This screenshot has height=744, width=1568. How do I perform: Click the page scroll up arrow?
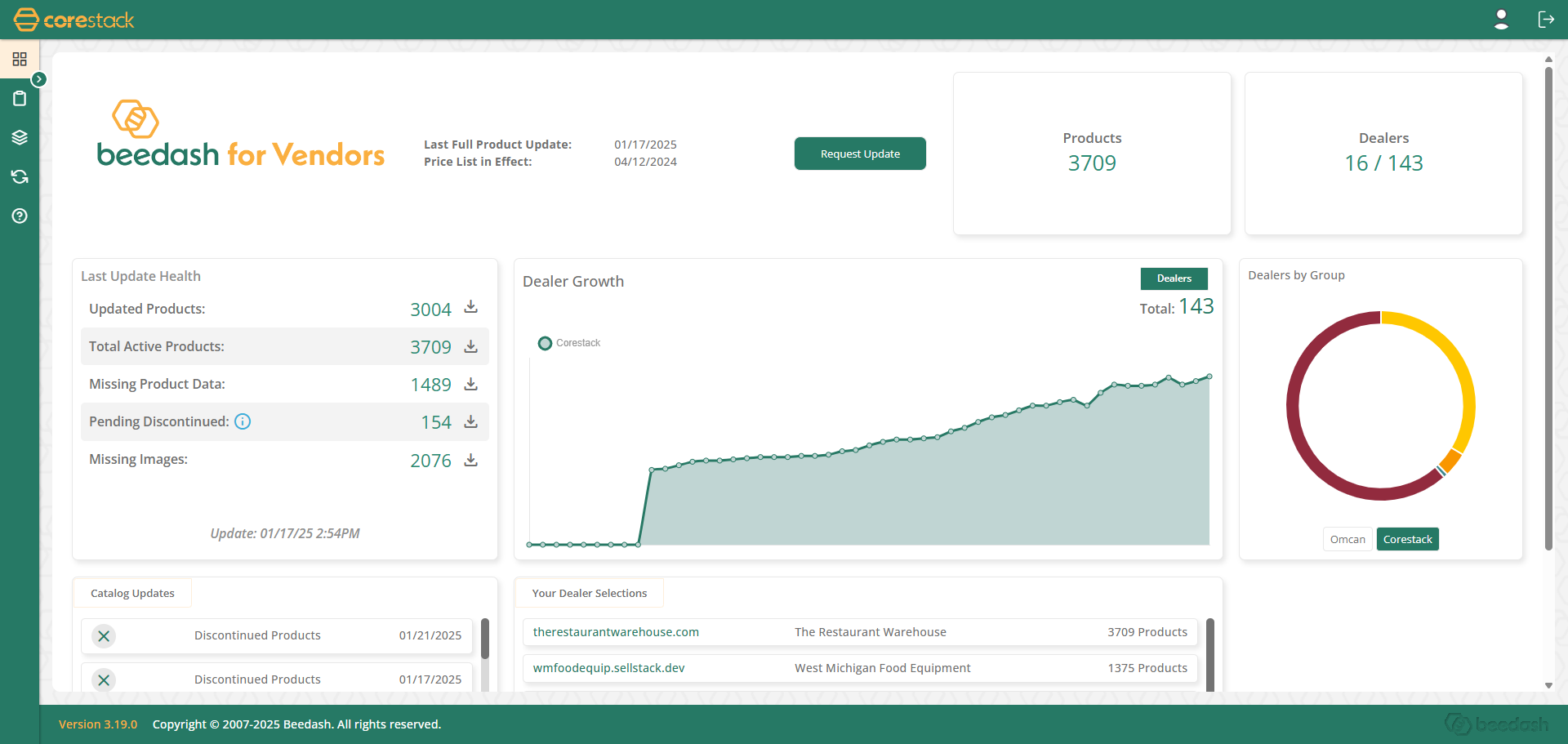(1548, 59)
